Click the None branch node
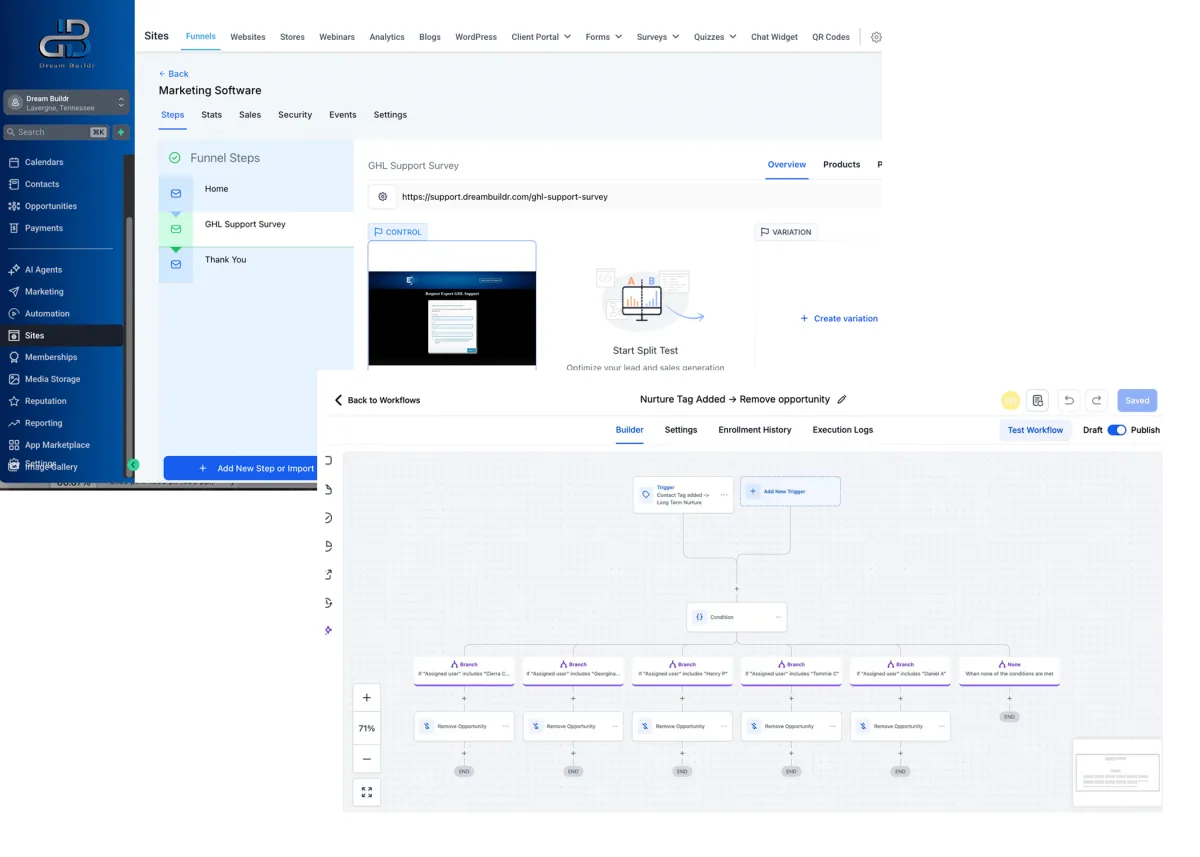Screen dimensions: 1200x857 (1009, 670)
